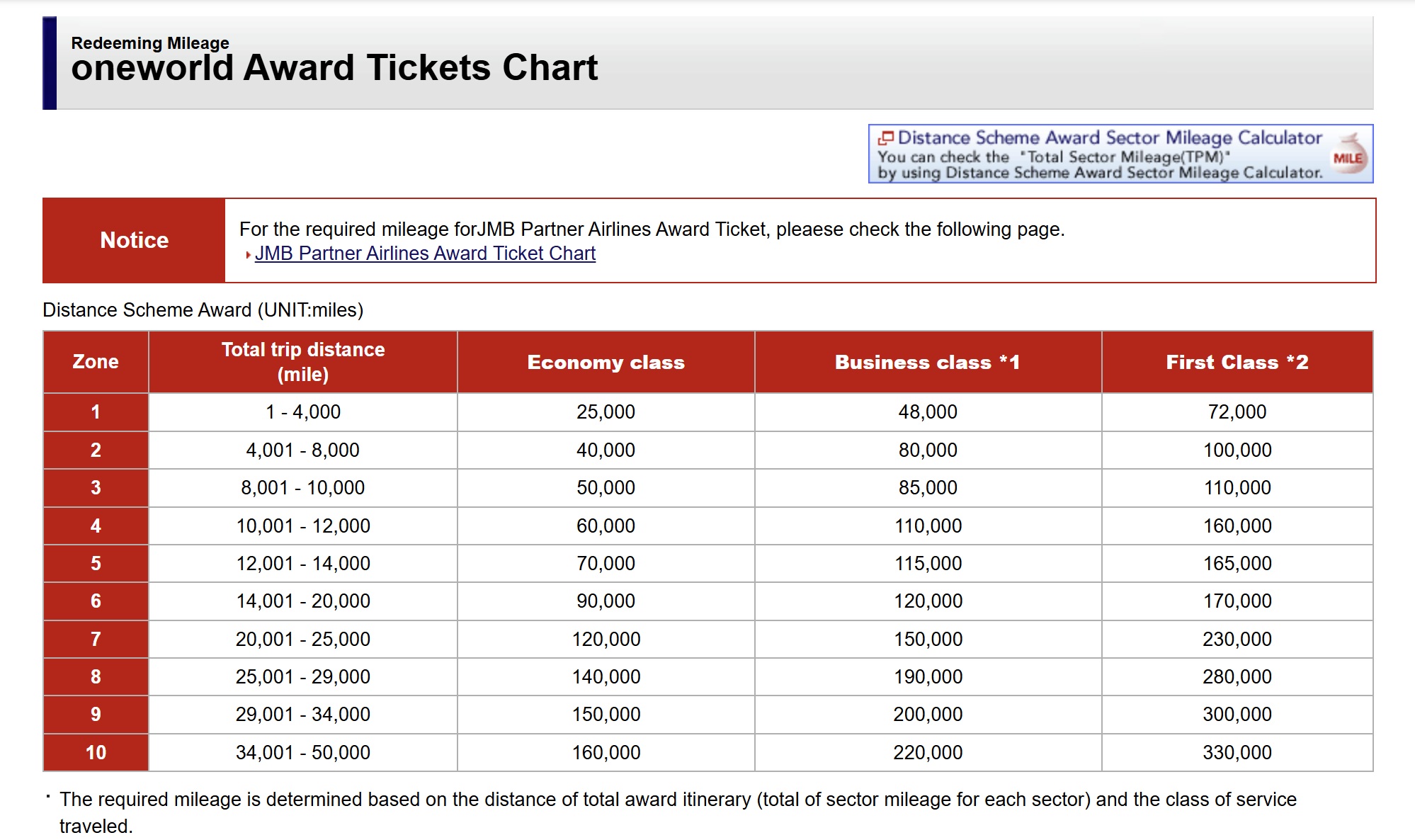Click the 170,000 first class cell
1415x840 pixels.
click(x=1237, y=601)
